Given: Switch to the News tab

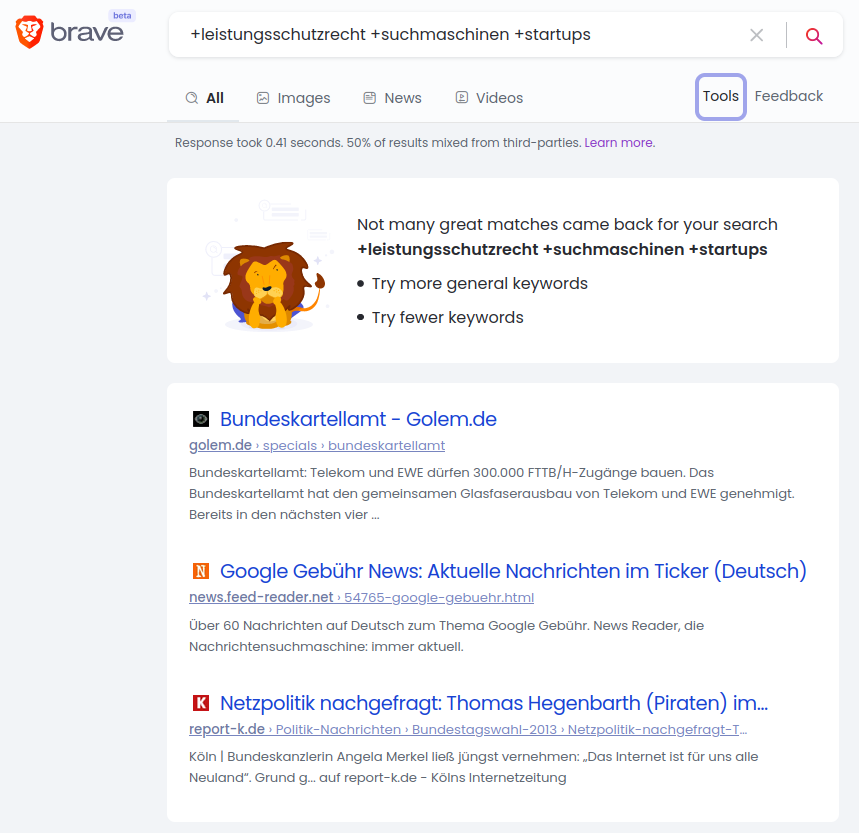Looking at the screenshot, I should coord(392,98).
